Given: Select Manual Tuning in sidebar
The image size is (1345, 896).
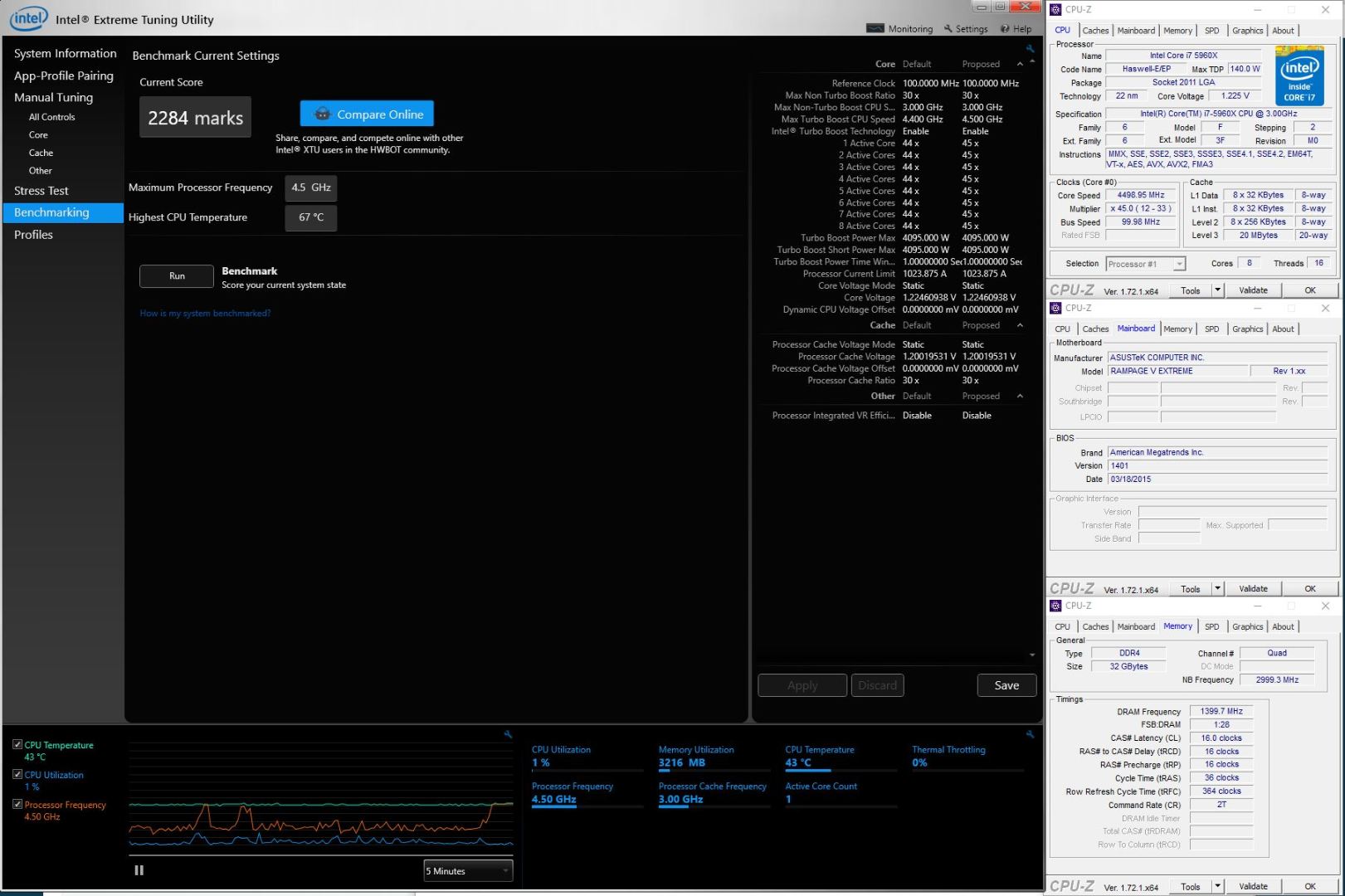Looking at the screenshot, I should tap(53, 97).
